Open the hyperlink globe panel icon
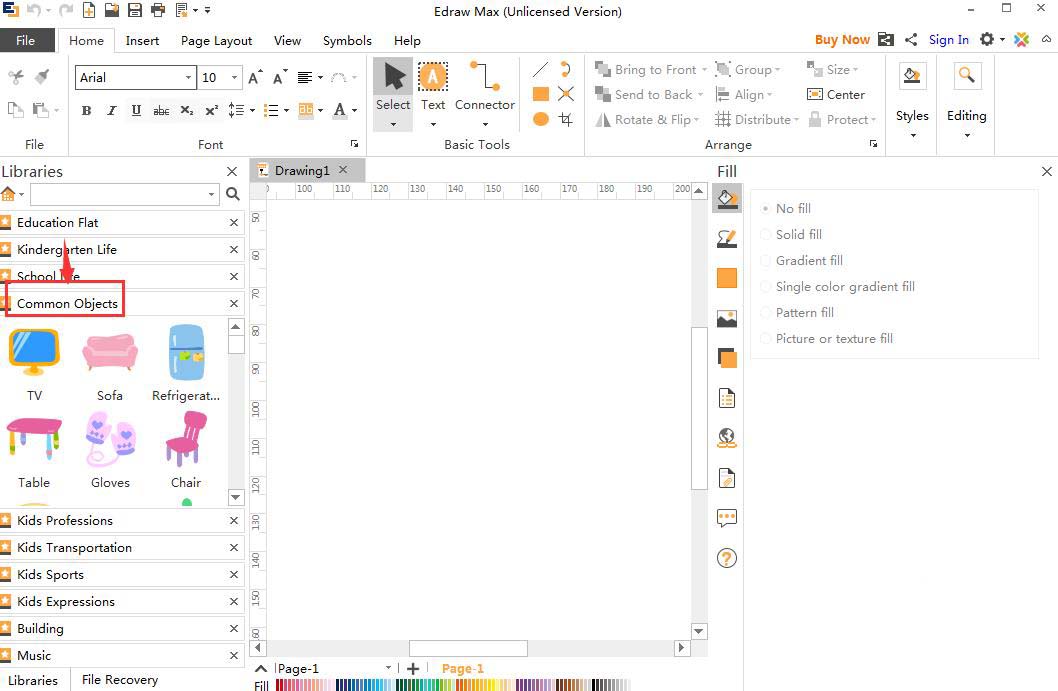Image resolution: width=1058 pixels, height=691 pixels. tap(727, 439)
